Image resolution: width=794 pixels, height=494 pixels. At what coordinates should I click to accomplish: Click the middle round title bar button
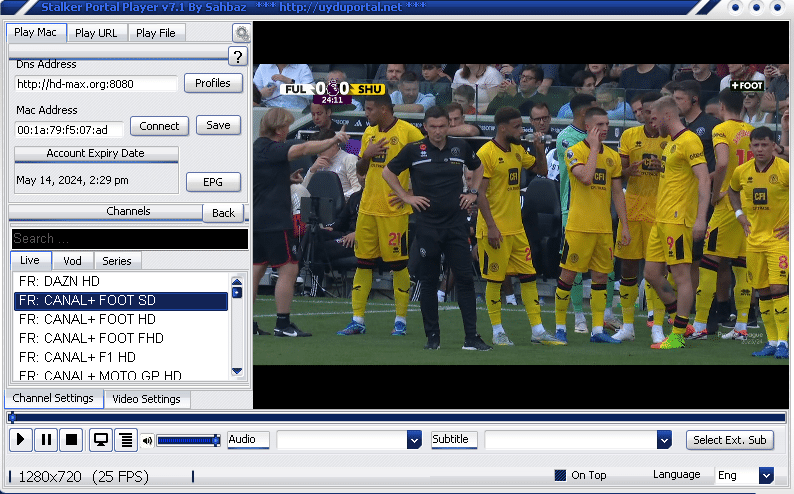[x=756, y=8]
